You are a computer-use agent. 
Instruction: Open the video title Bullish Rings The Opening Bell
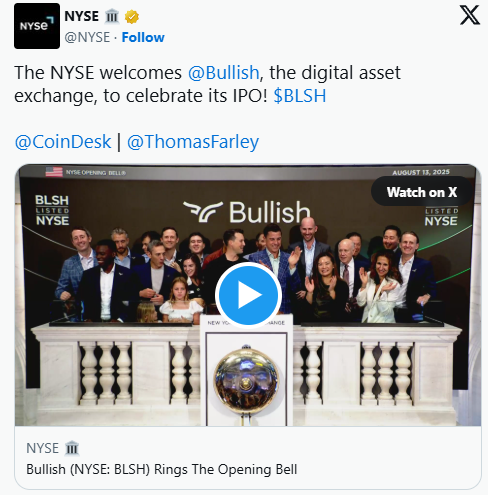click(x=162, y=469)
